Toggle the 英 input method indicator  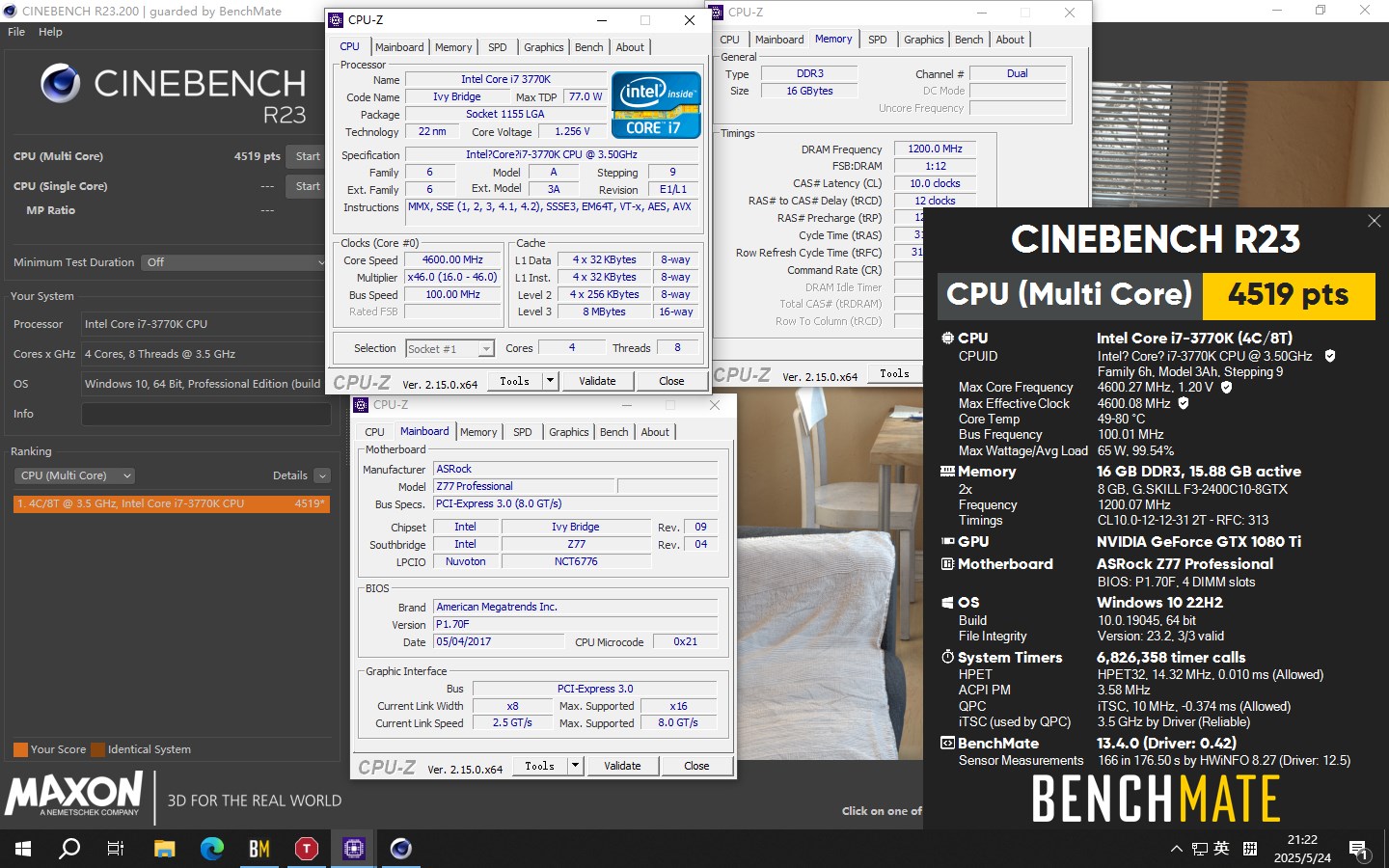tap(1222, 849)
